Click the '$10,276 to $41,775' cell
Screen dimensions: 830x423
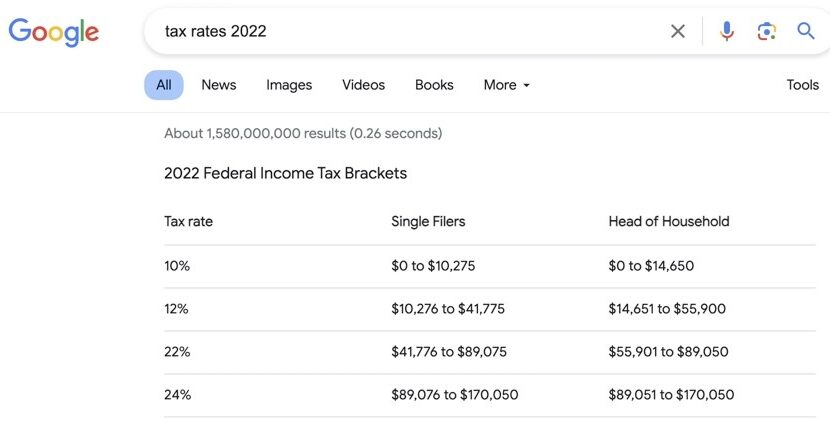(448, 309)
